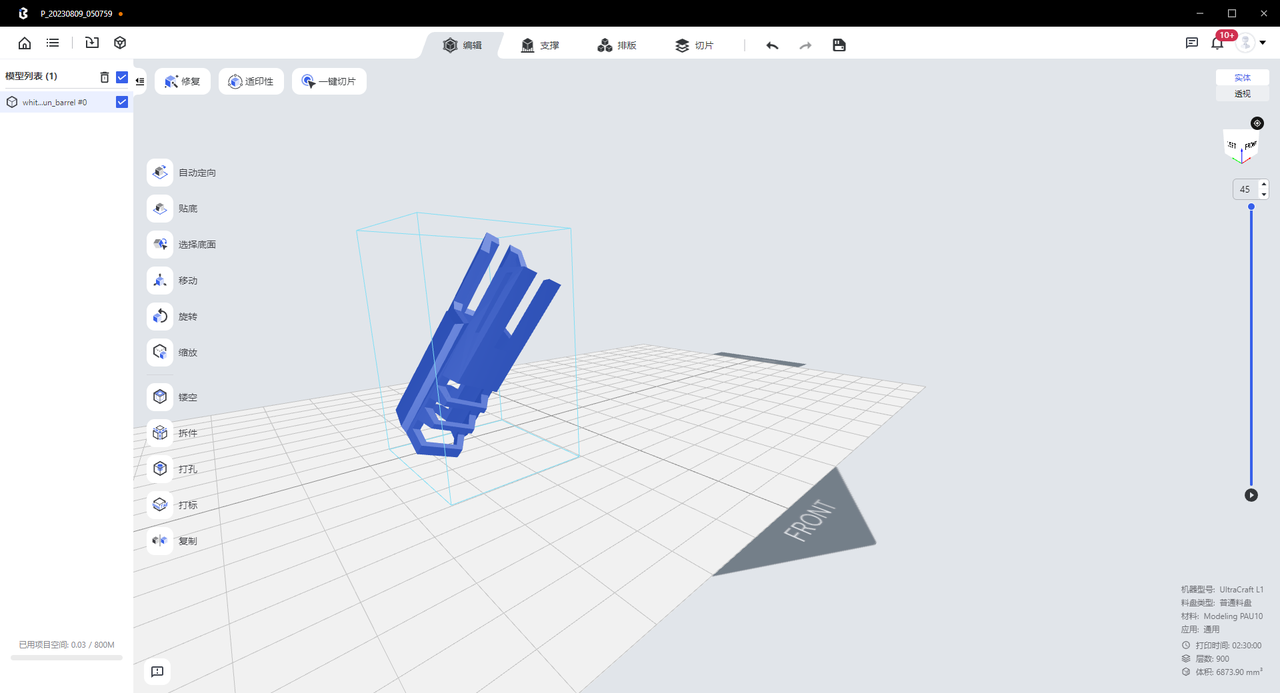Screen dimensions: 1280x693
Task: Go to the home screen icon
Action: [25, 43]
